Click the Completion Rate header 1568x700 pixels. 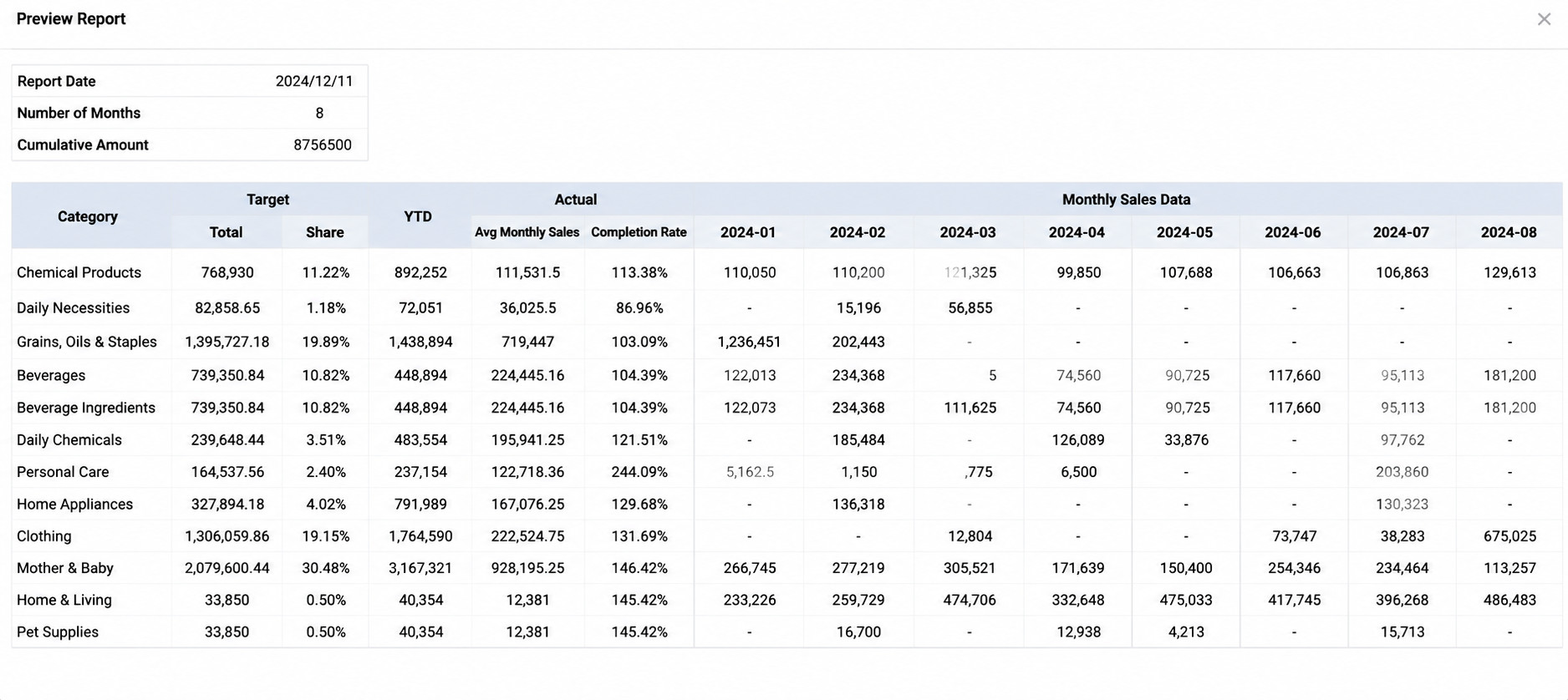(639, 232)
